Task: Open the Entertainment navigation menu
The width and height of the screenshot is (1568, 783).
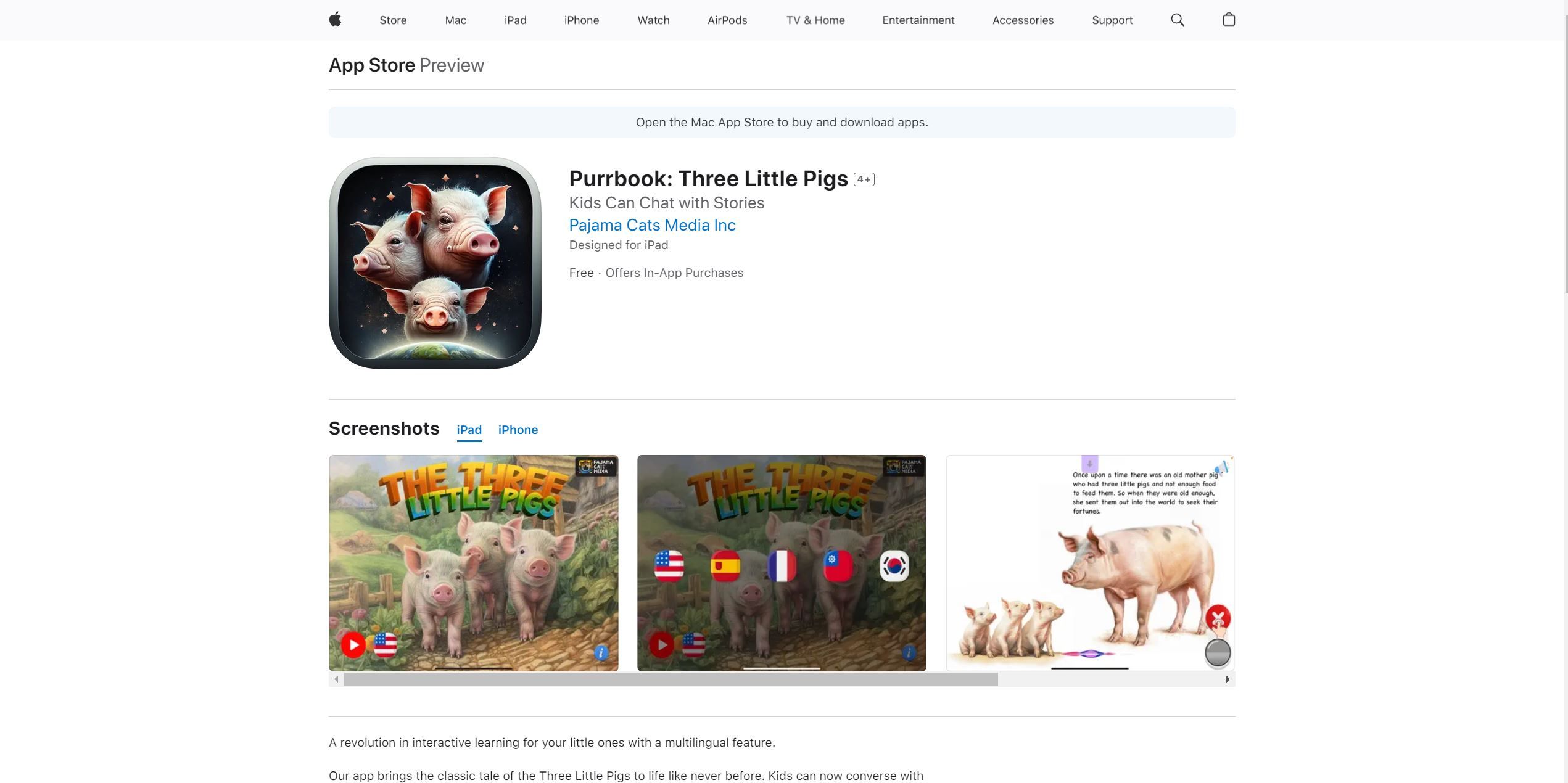Action: click(918, 20)
